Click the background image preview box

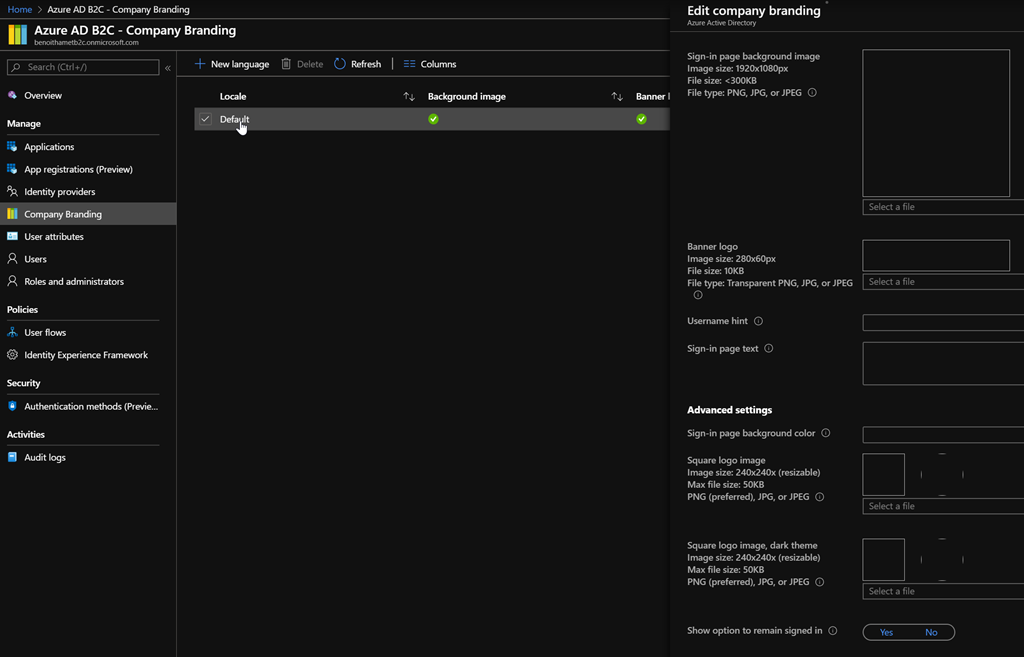coord(936,123)
